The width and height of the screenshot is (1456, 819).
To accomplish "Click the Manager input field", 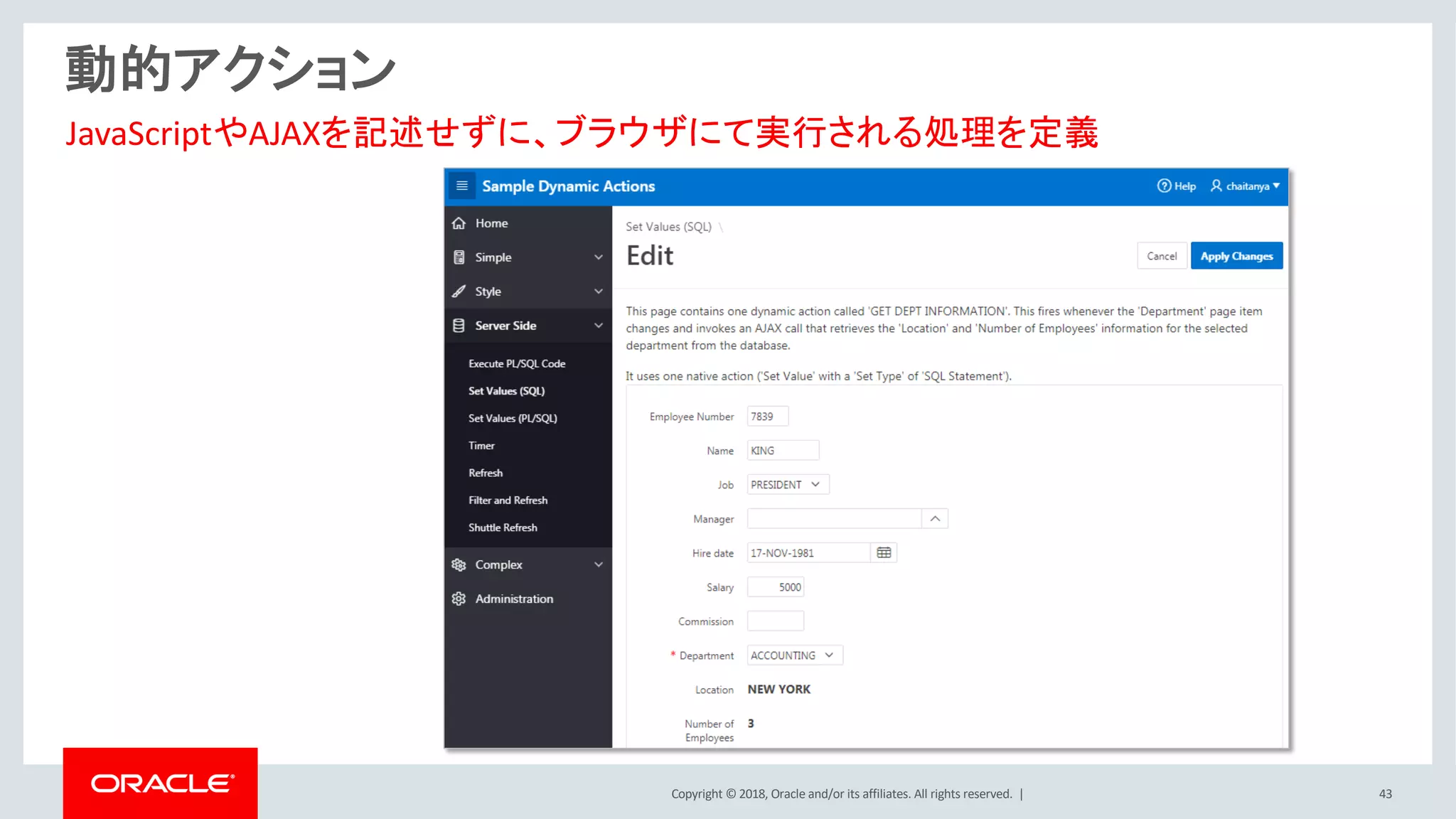I will coord(834,518).
